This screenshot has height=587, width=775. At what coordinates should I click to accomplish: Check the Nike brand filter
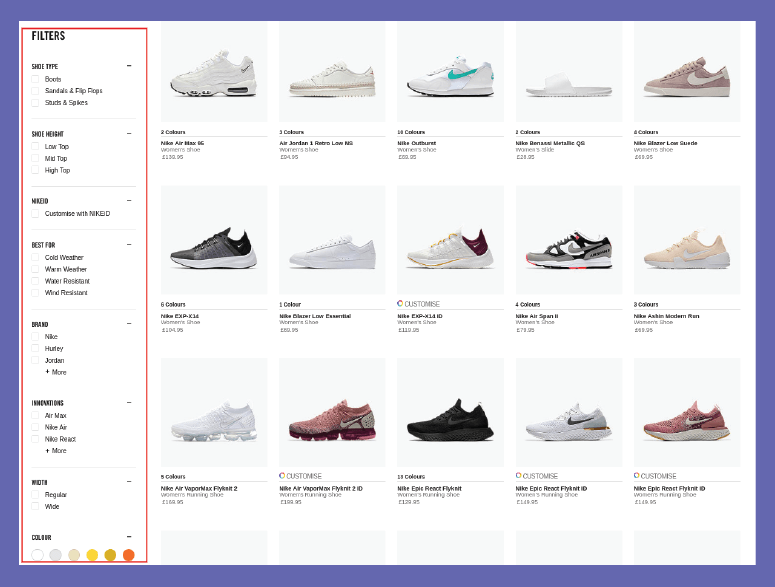35,336
